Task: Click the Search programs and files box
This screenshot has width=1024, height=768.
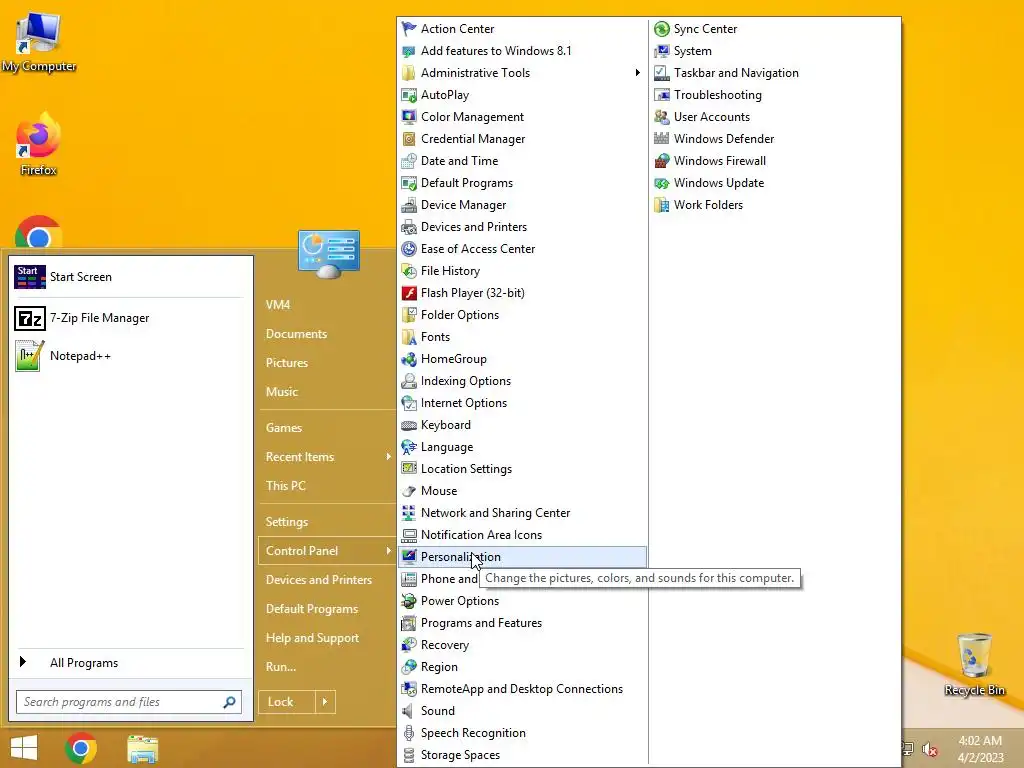Action: (x=129, y=702)
